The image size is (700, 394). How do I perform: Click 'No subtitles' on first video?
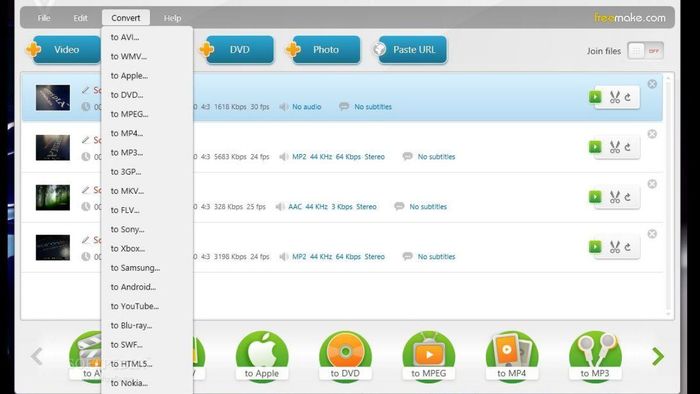point(373,107)
